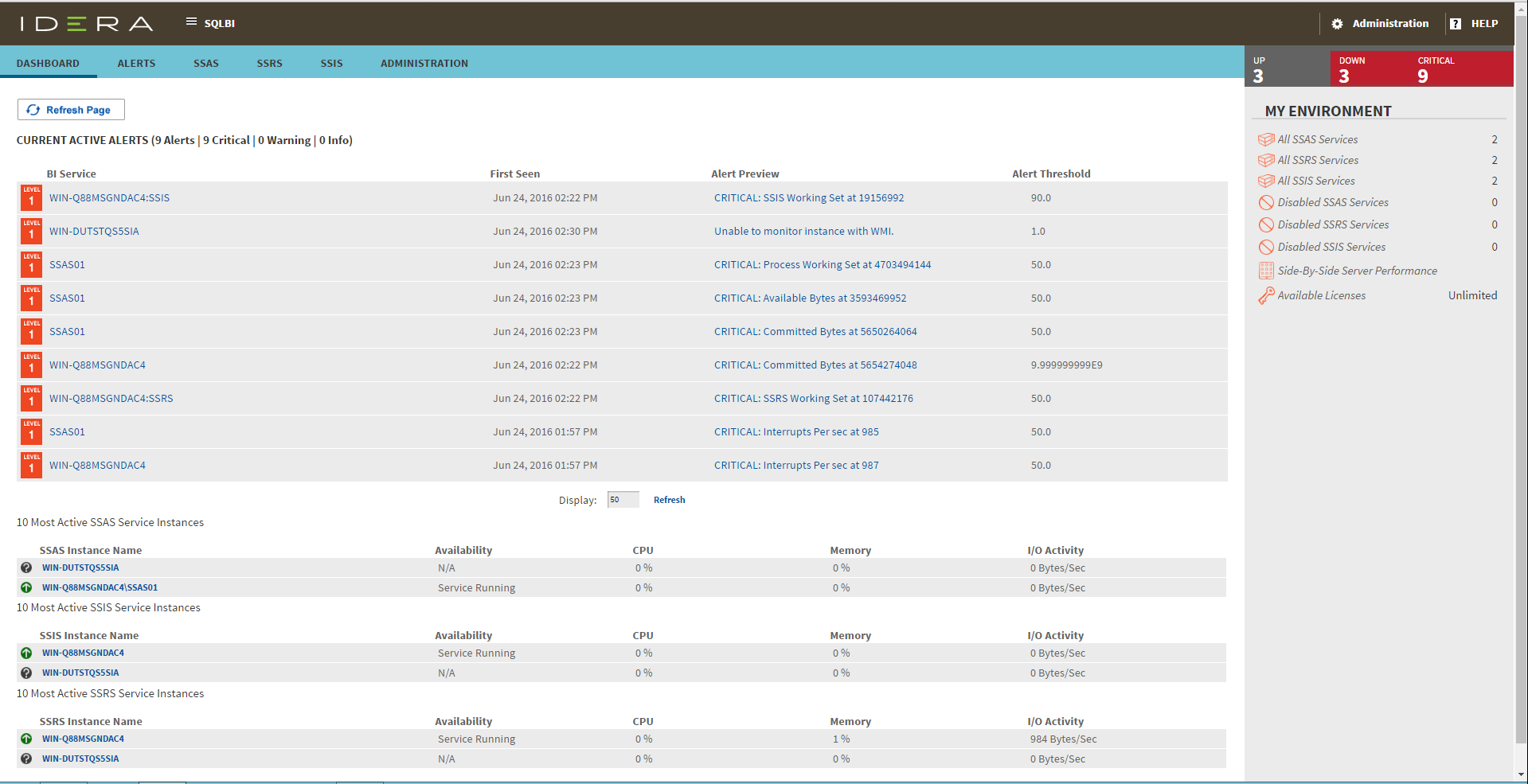Select the All SSIS Services link

coord(1315,181)
